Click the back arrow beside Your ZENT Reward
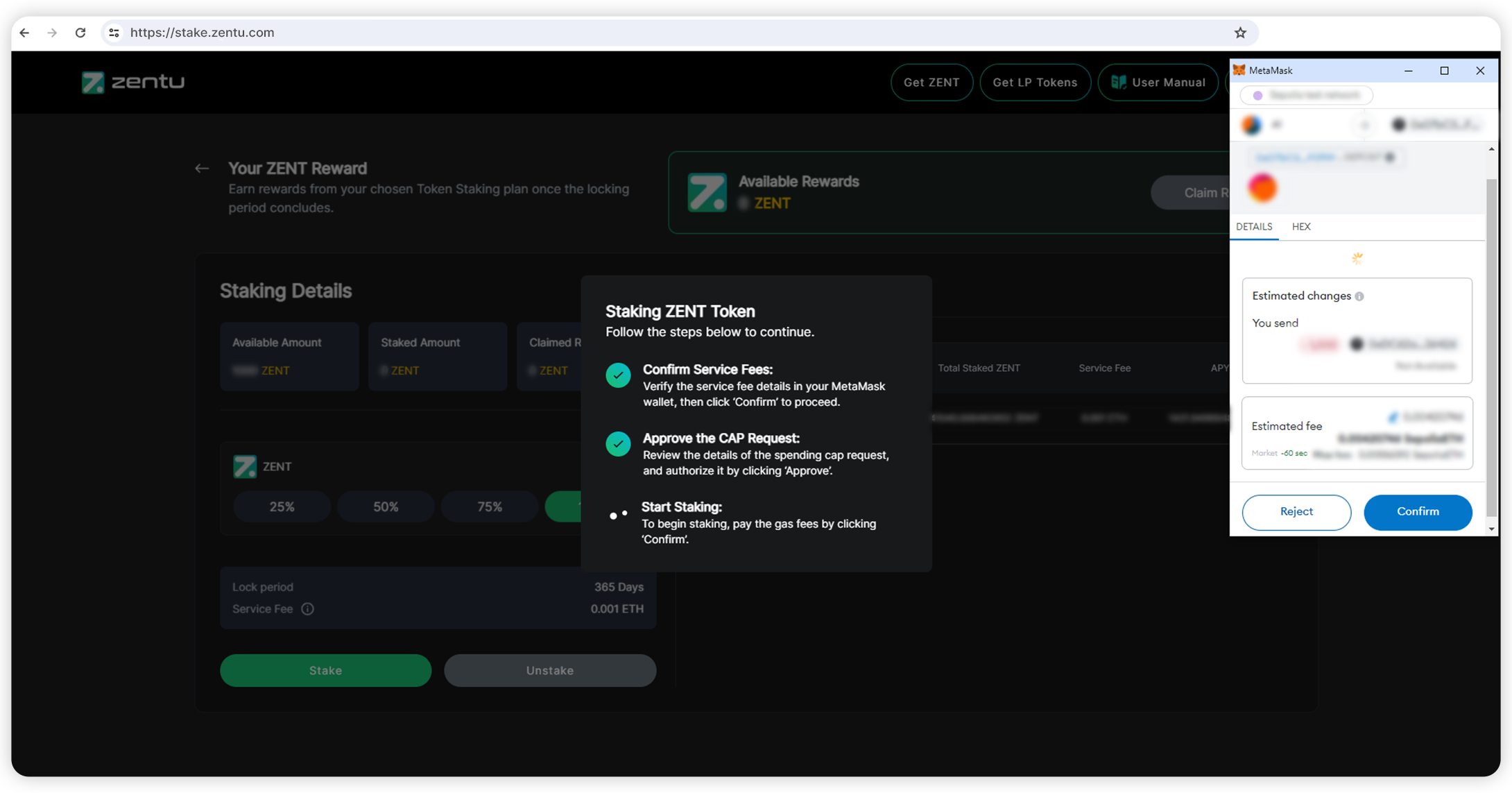The image size is (1512, 793). pos(202,169)
